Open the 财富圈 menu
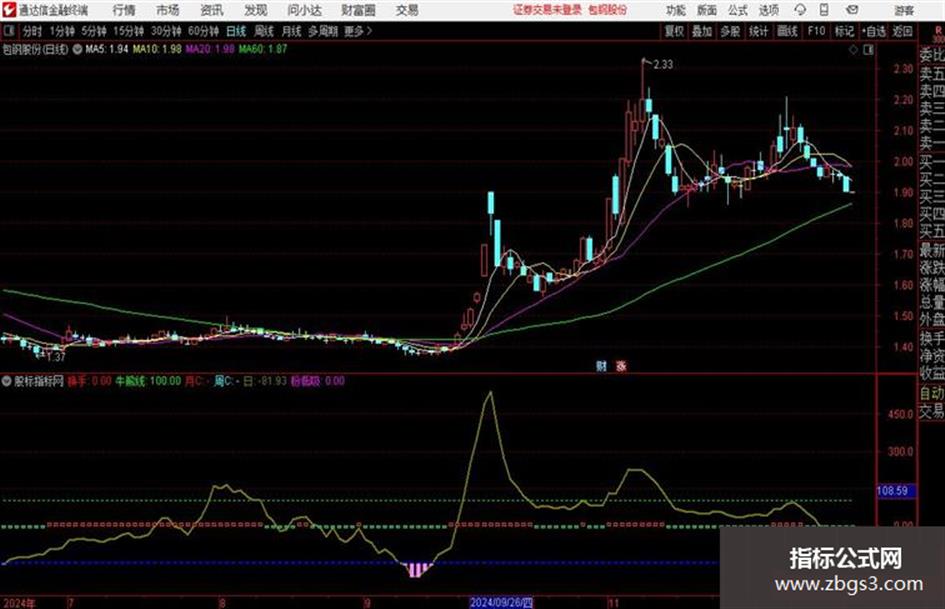Image resolution: width=945 pixels, height=609 pixels. tap(358, 10)
